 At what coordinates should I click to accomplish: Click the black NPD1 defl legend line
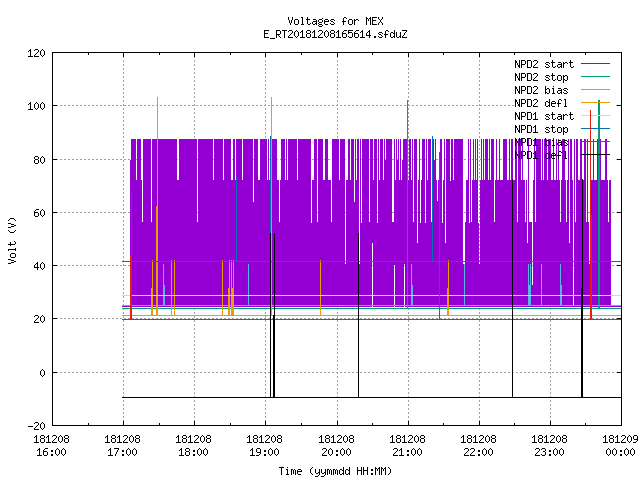tap(596, 155)
